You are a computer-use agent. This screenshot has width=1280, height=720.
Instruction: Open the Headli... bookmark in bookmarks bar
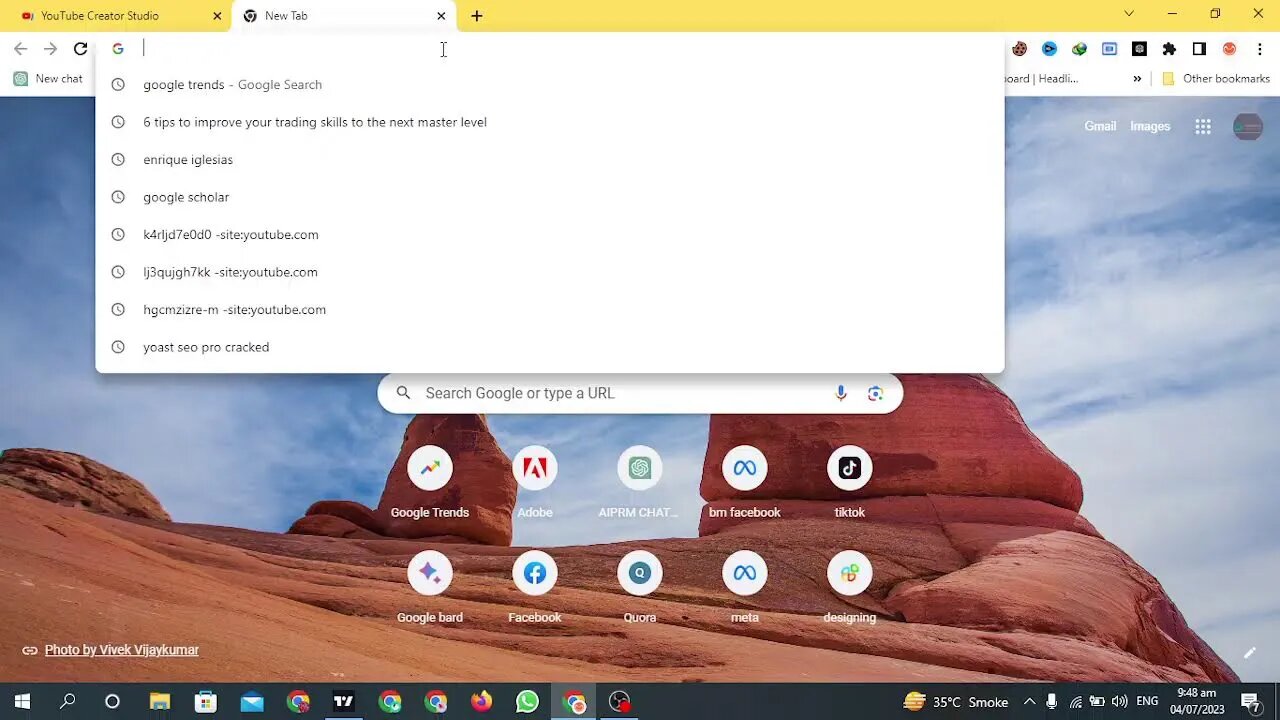(x=1042, y=78)
